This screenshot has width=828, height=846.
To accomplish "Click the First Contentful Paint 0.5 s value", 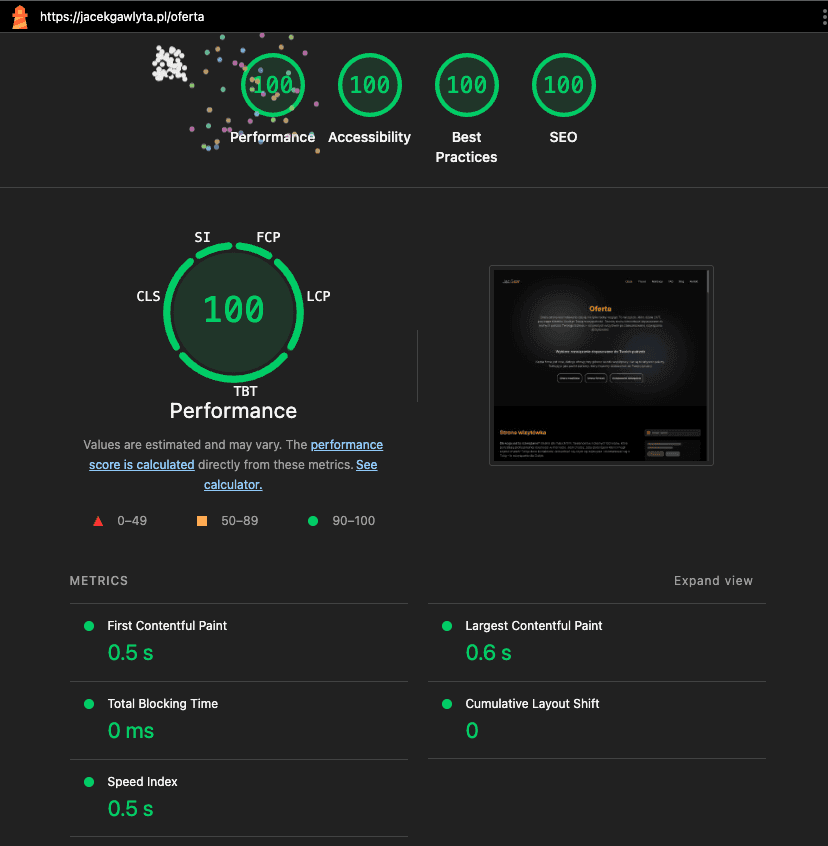I will point(131,653).
